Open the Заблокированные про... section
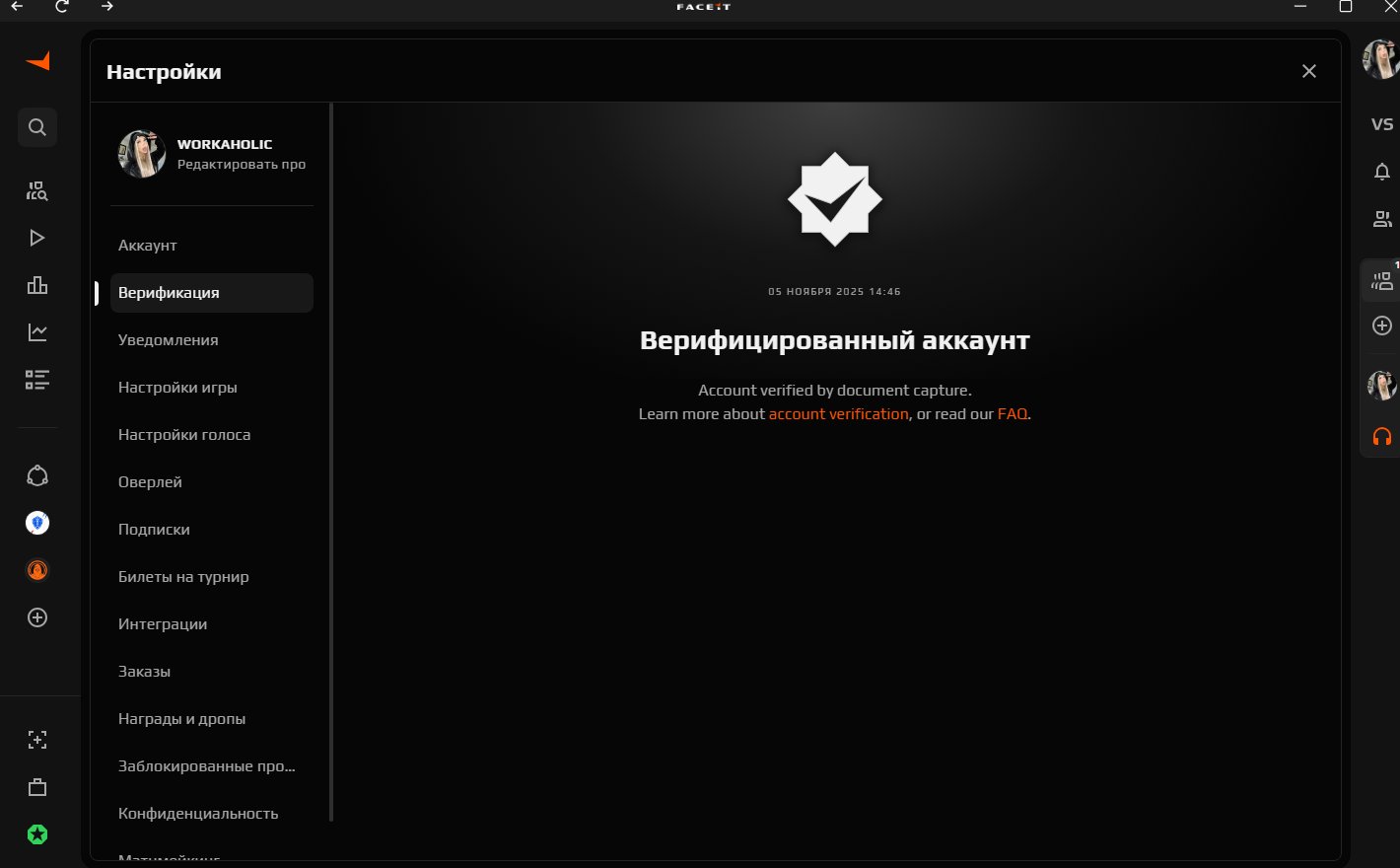The width and height of the screenshot is (1400, 868). 212,766
